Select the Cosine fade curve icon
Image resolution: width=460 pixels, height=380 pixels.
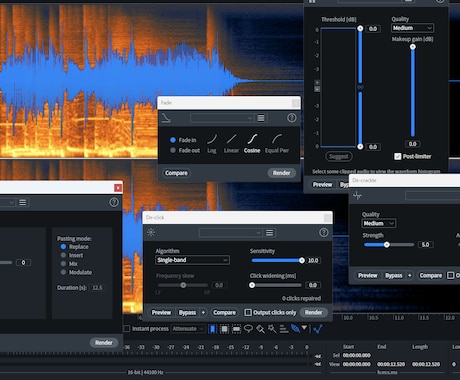252,139
